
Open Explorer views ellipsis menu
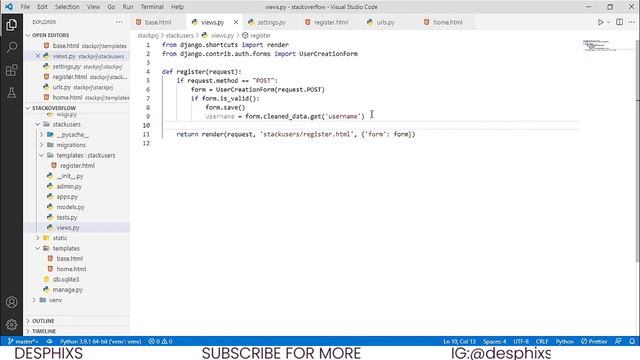[x=119, y=22]
